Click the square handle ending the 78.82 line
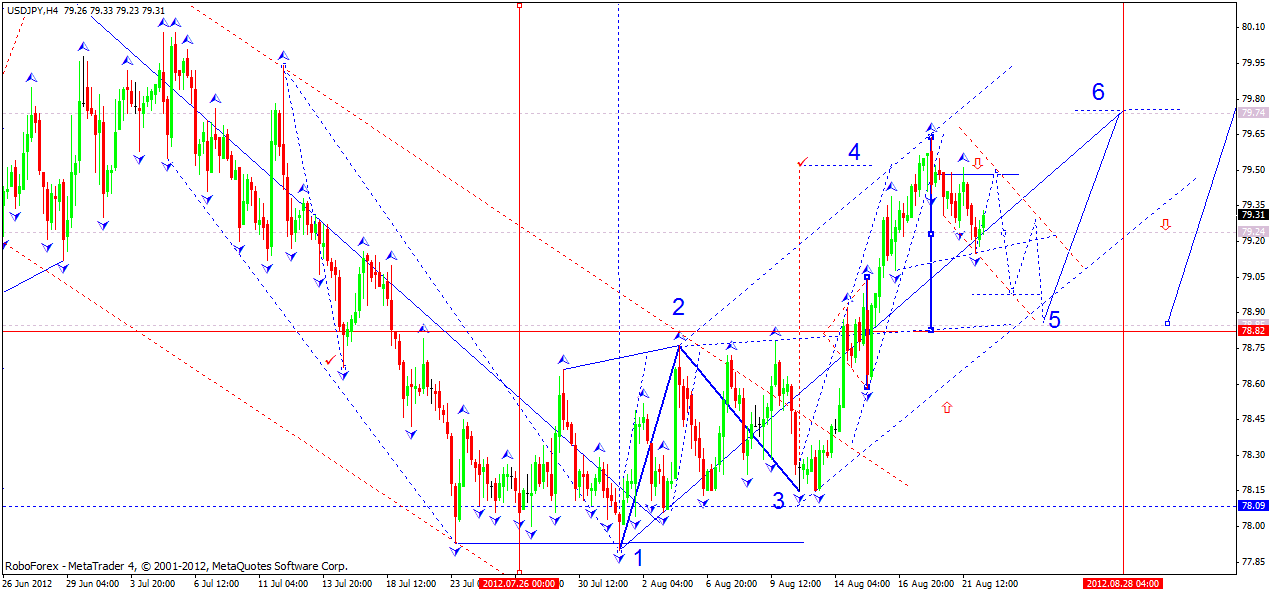The image size is (1274, 591). click(1168, 323)
